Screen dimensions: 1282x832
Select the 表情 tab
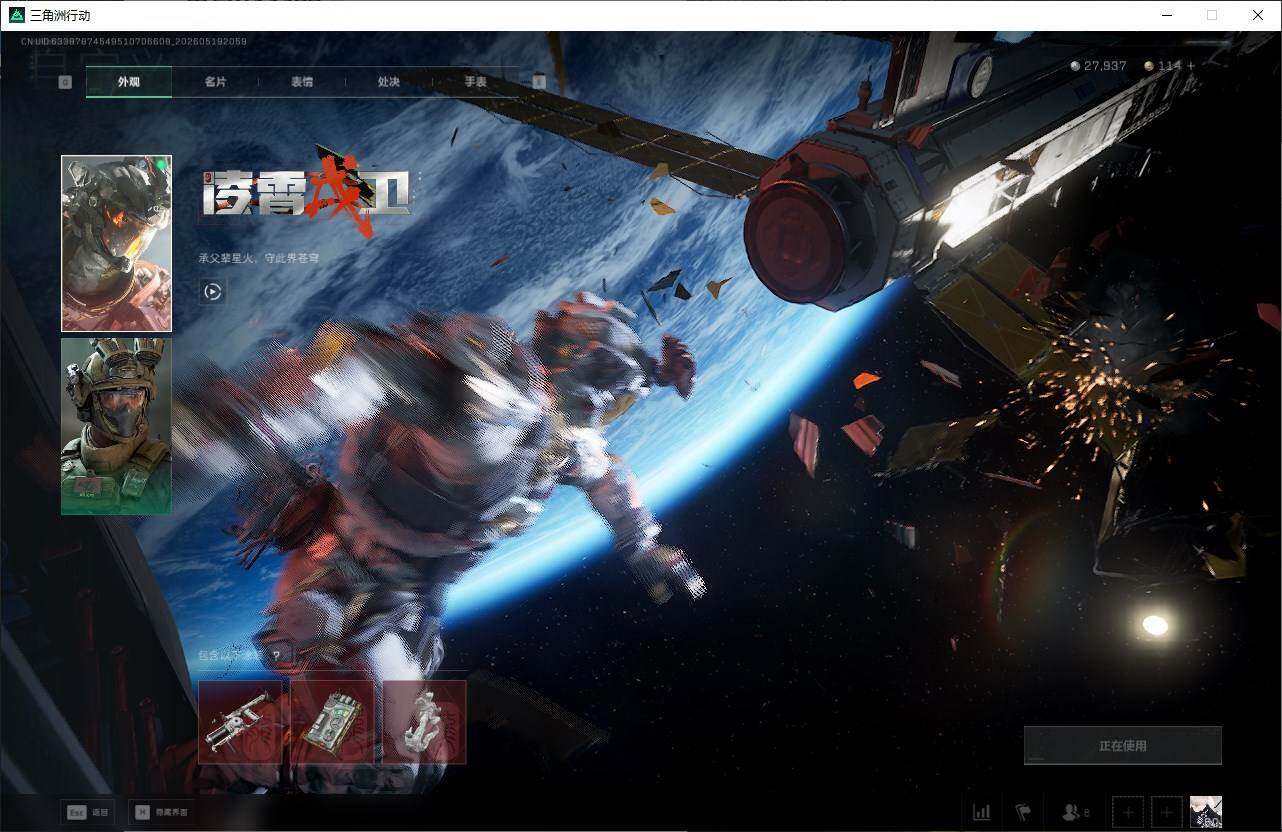click(302, 82)
